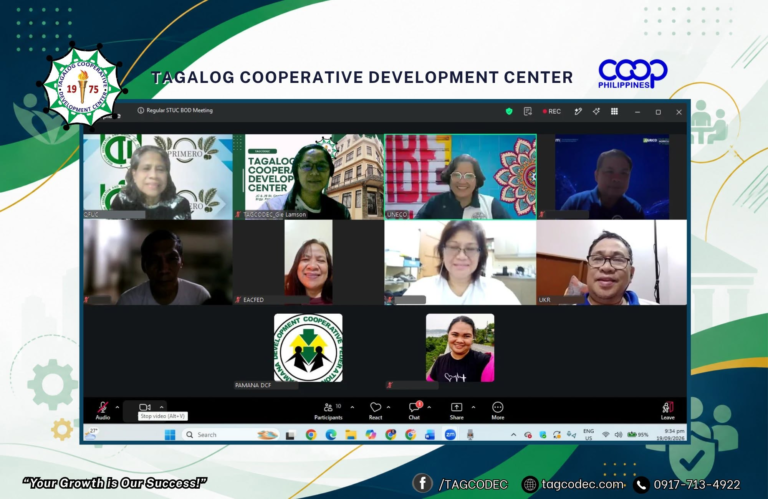The image size is (768, 499).
Task: Click the green encryption shield icon
Action: click(x=509, y=112)
